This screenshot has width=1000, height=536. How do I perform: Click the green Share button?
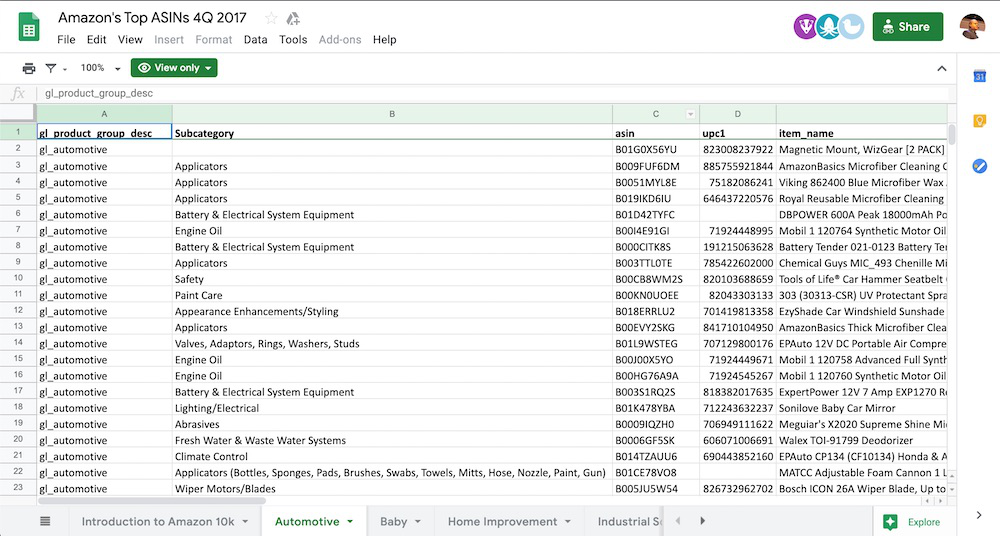[907, 27]
